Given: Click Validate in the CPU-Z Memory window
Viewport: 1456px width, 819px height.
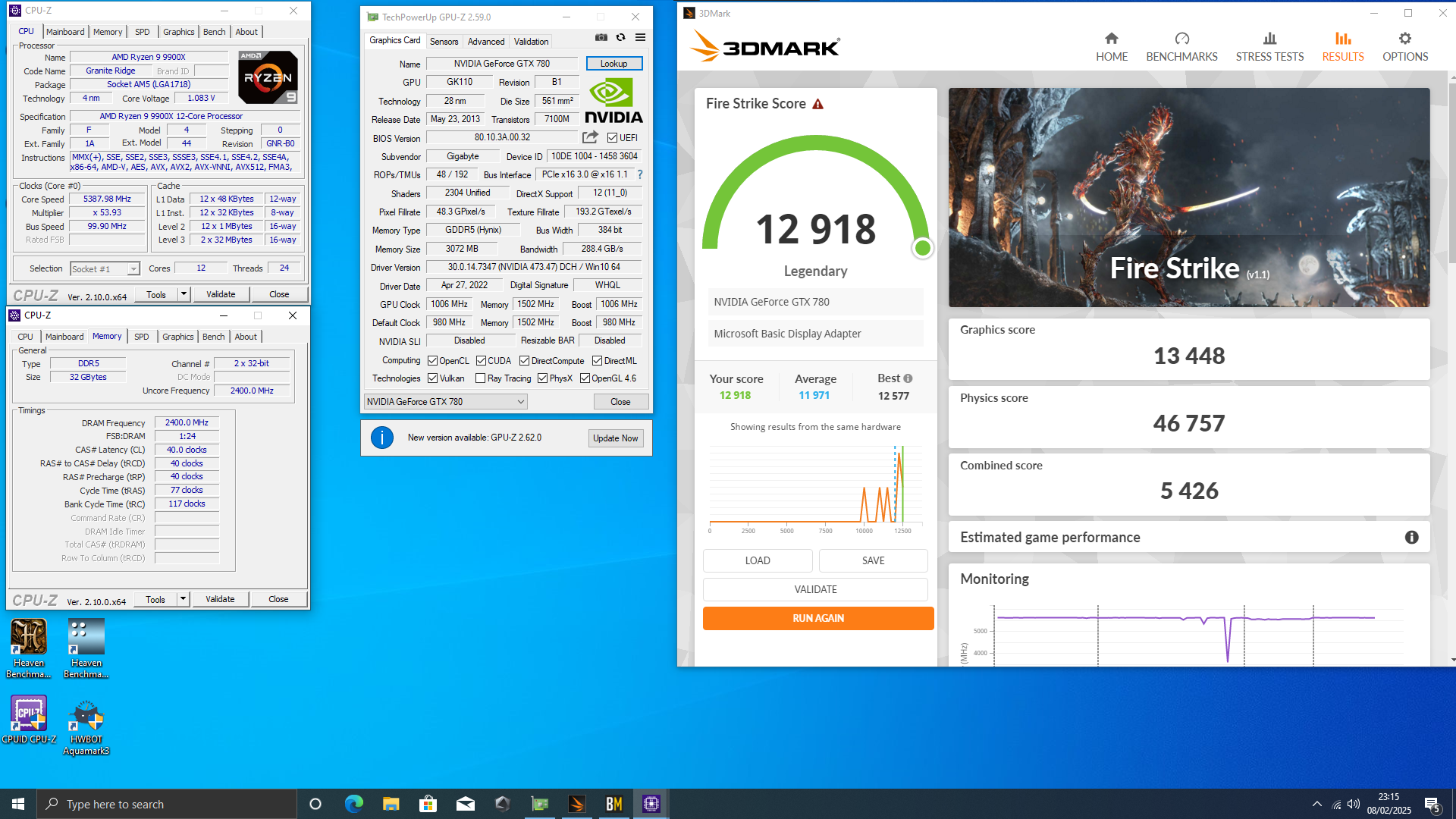Looking at the screenshot, I should pos(220,599).
